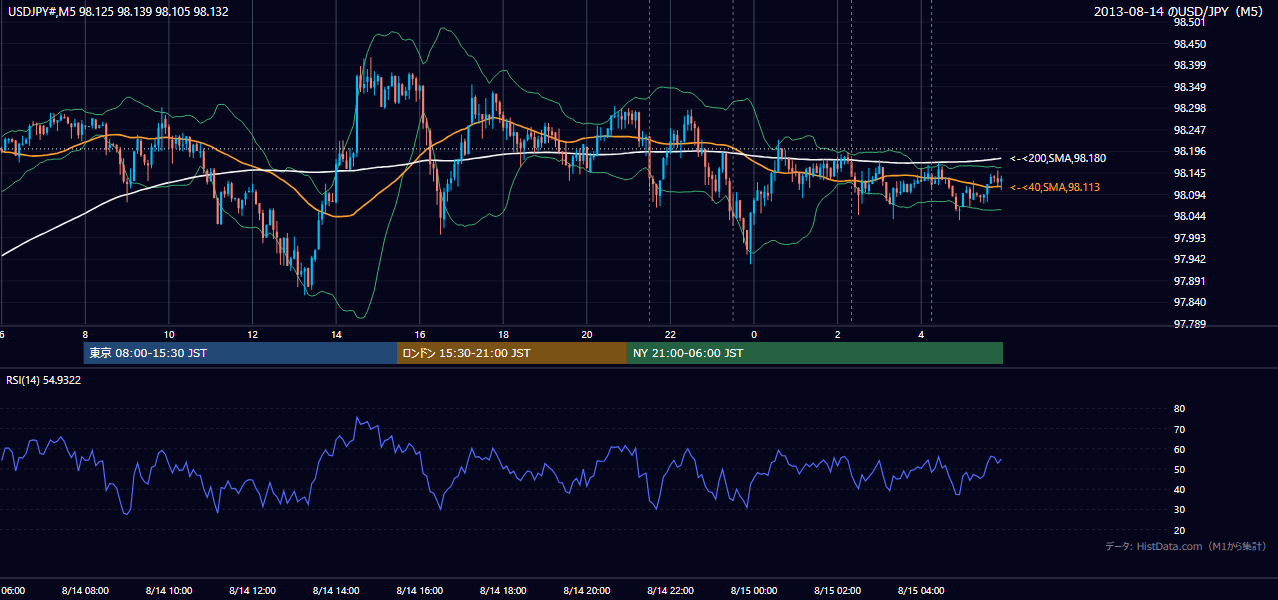
Task: Click the date label 8/14 12:00
Action: tap(252, 590)
